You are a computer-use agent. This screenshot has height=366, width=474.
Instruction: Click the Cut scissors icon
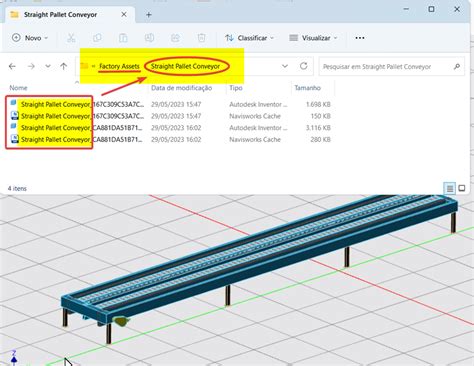(71, 38)
